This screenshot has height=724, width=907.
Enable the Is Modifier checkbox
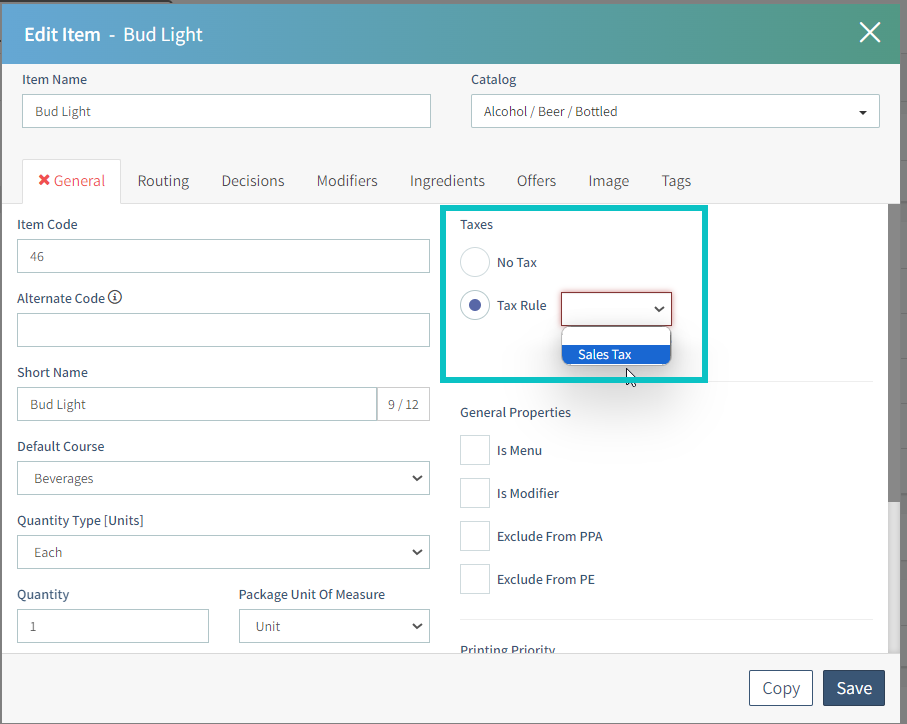point(475,494)
